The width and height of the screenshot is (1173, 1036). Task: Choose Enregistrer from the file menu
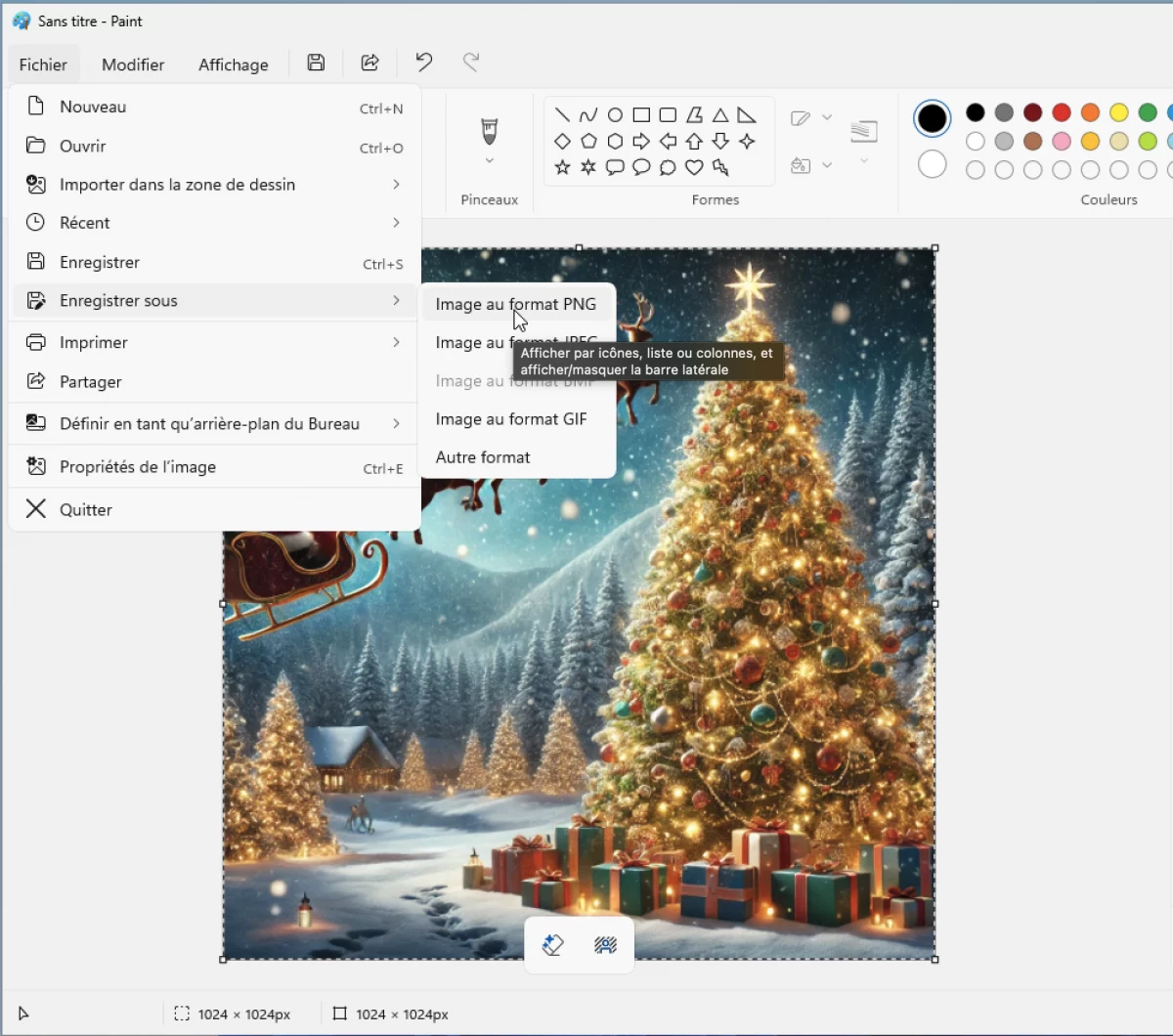(x=214, y=262)
